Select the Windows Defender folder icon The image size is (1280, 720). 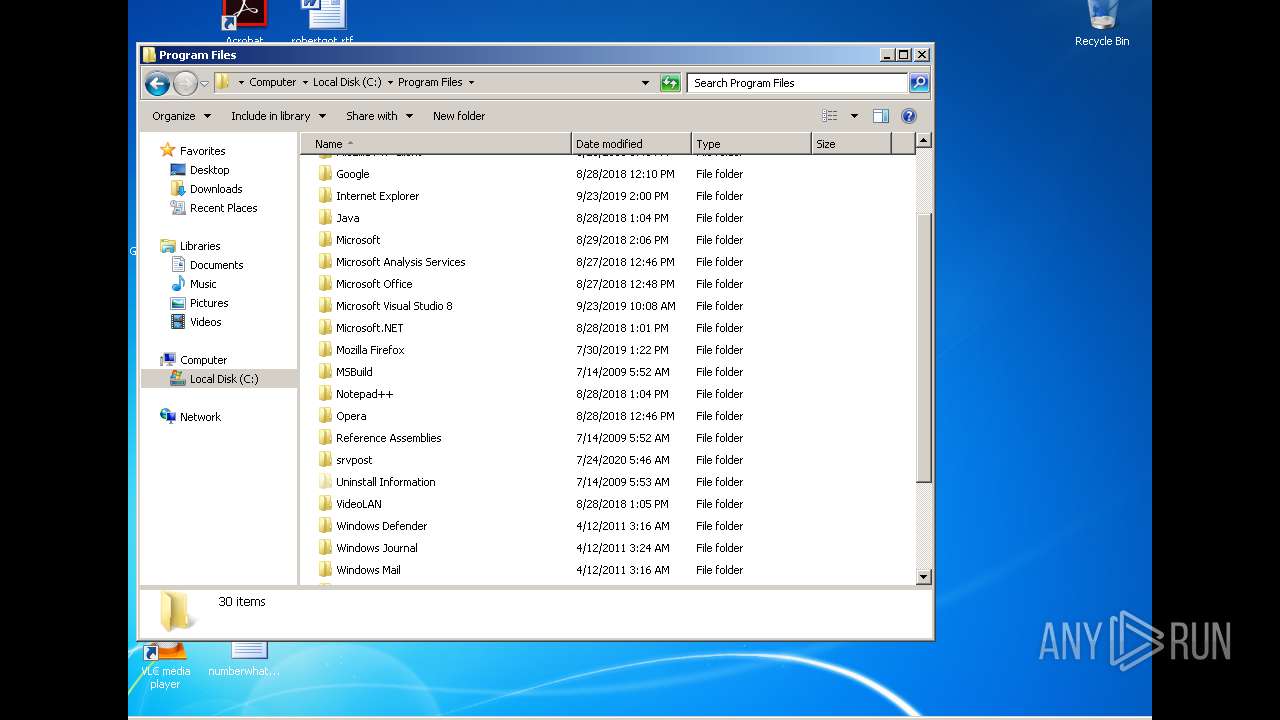325,526
